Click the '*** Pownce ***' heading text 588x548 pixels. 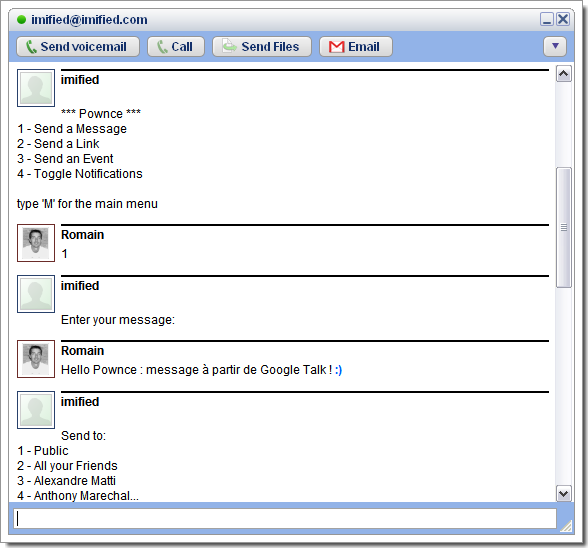point(101,113)
